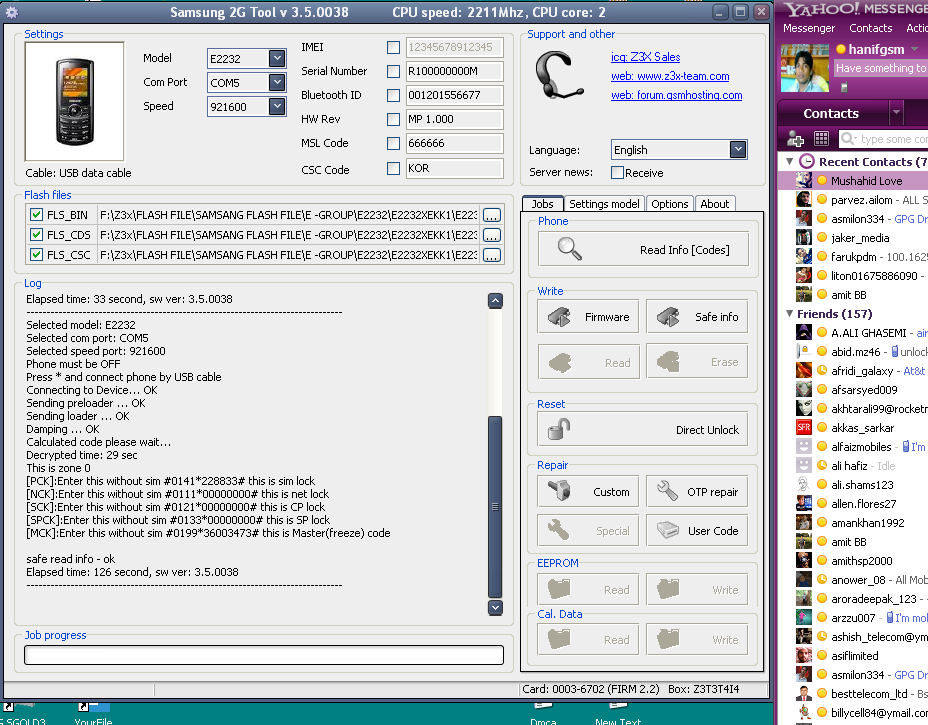The height and width of the screenshot is (725, 928).
Task: Click the A.ALI GHASEMI contact avatar
Action: [x=804, y=332]
